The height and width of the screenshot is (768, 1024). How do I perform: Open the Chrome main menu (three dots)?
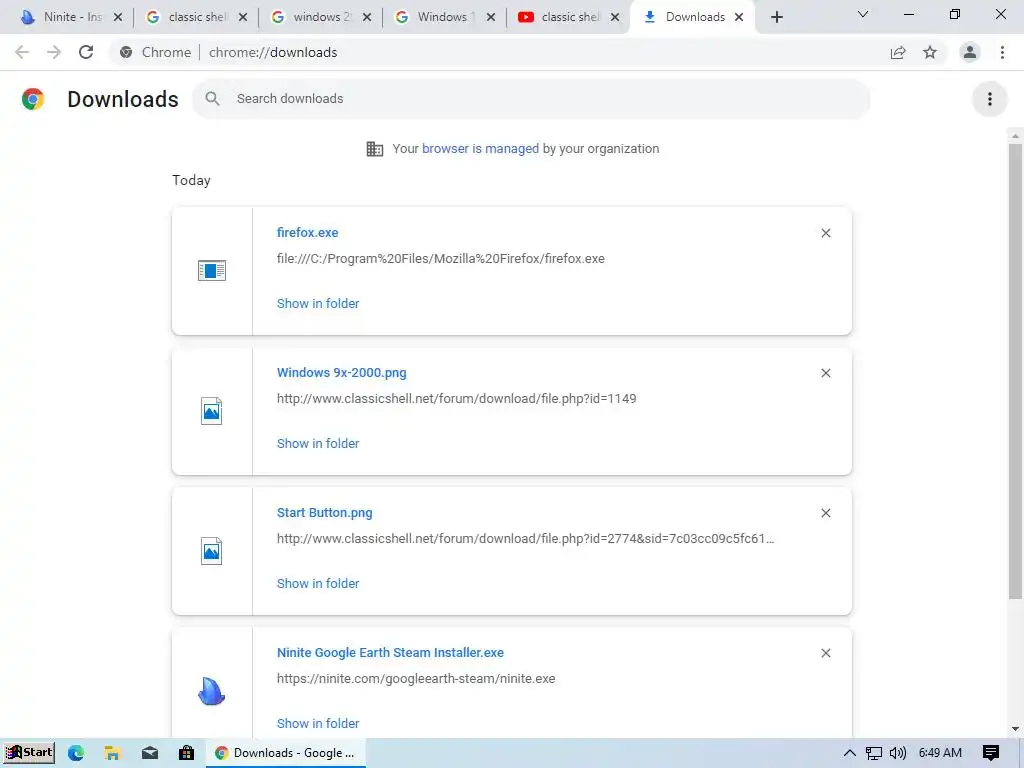click(x=1002, y=52)
